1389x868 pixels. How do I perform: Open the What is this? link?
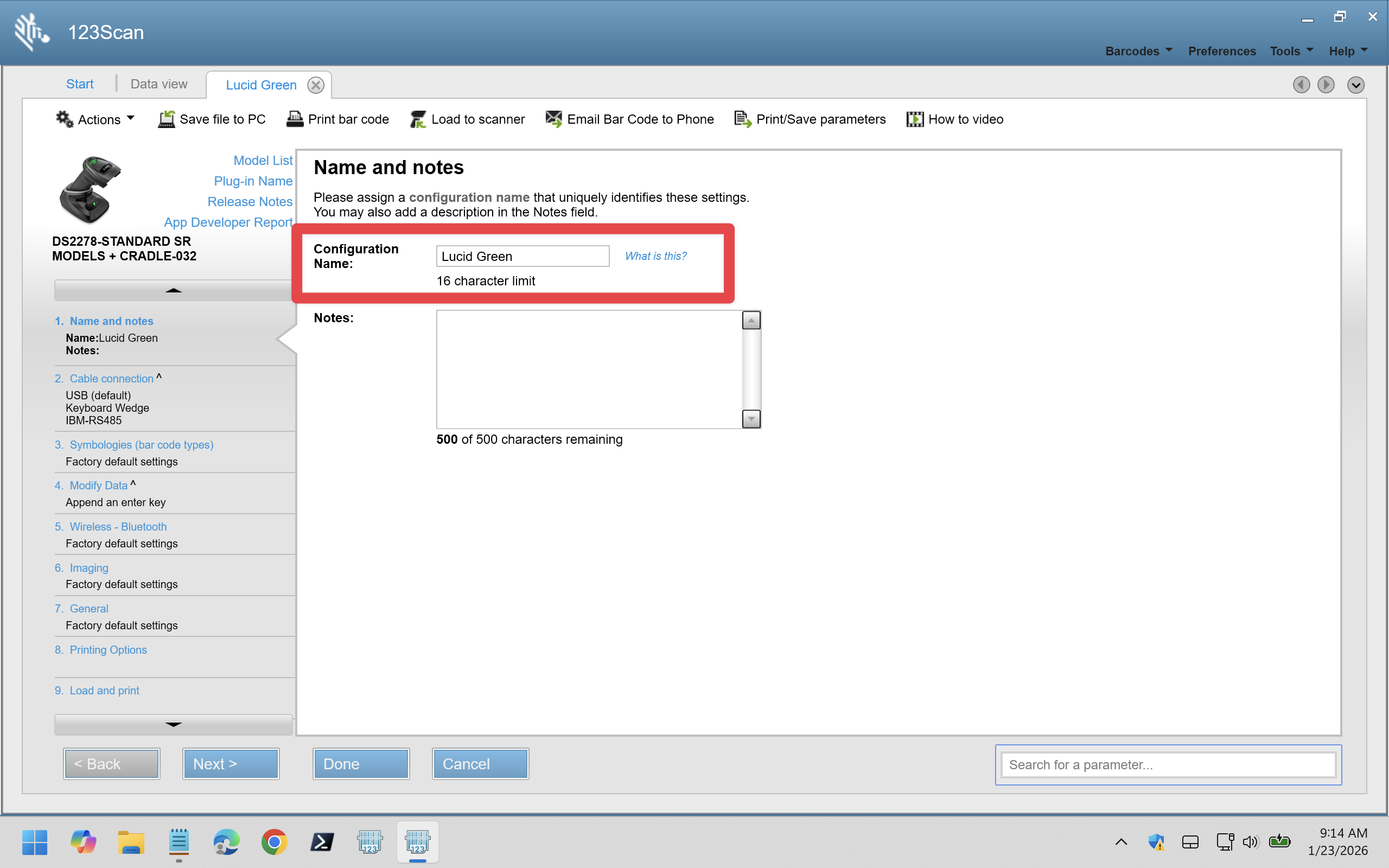(x=655, y=256)
